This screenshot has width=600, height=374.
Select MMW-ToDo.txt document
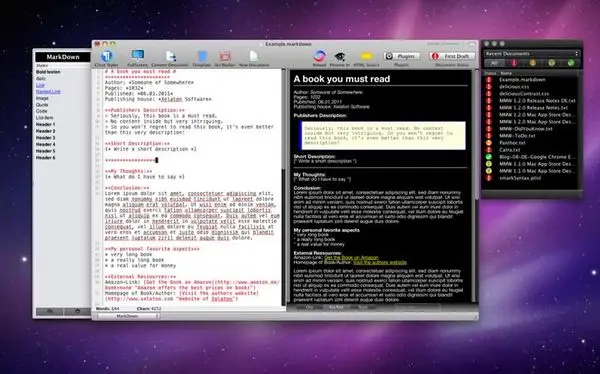pos(517,136)
